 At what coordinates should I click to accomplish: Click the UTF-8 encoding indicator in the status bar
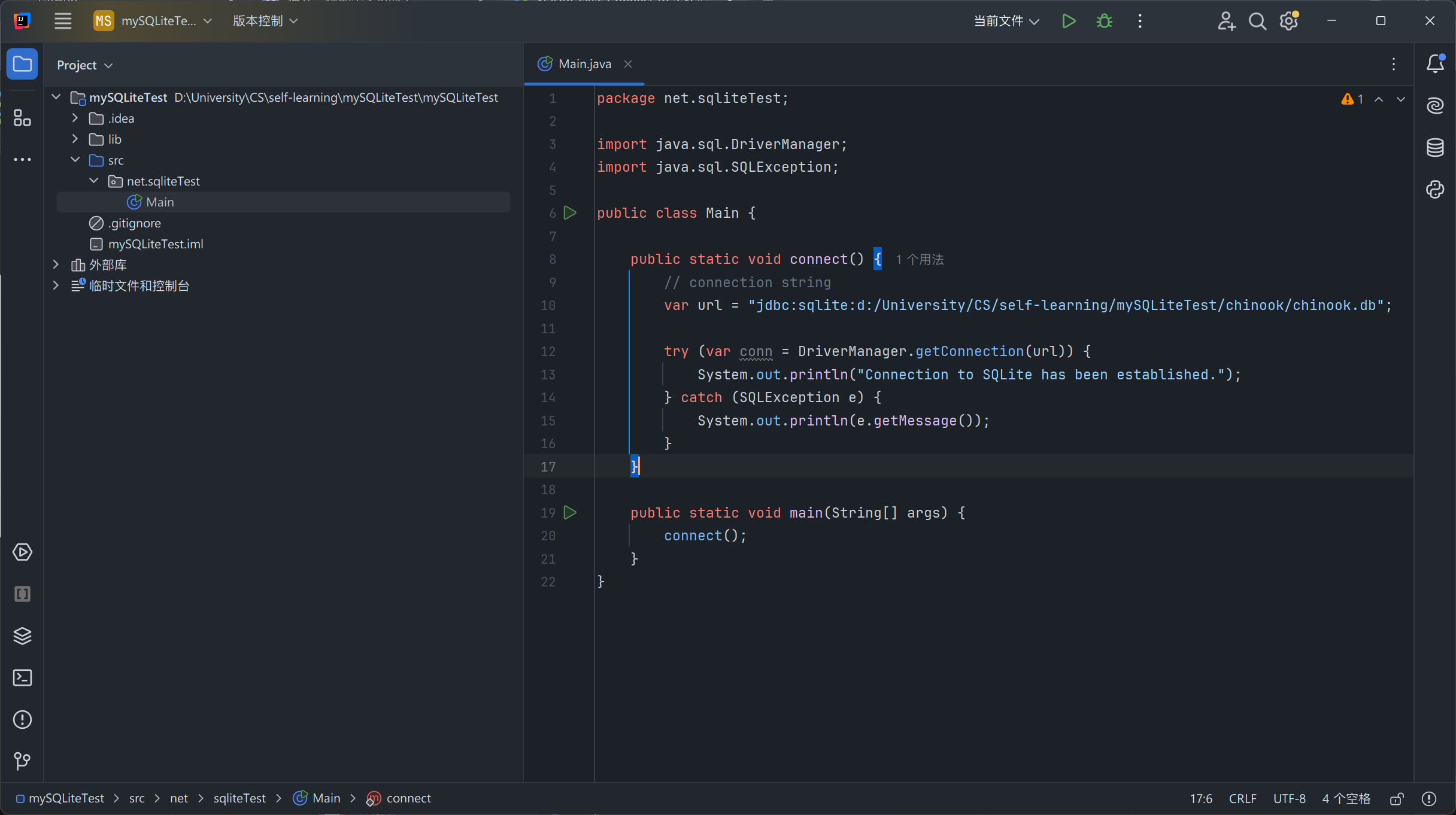(x=1289, y=799)
